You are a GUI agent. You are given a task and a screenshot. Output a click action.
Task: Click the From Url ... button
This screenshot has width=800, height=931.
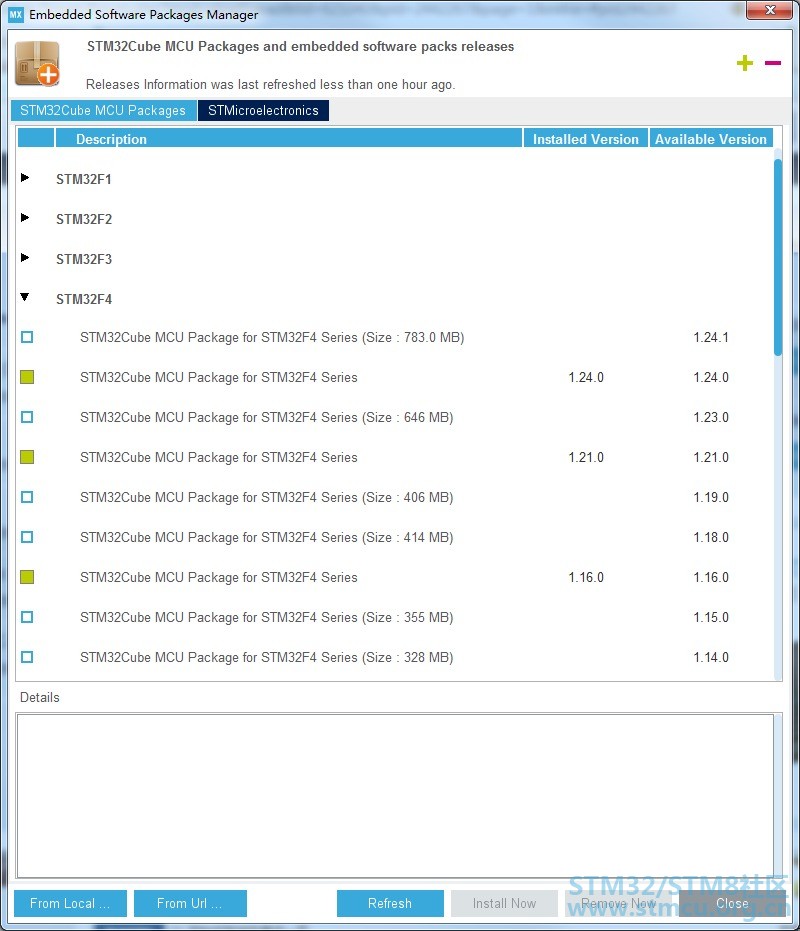tap(190, 903)
